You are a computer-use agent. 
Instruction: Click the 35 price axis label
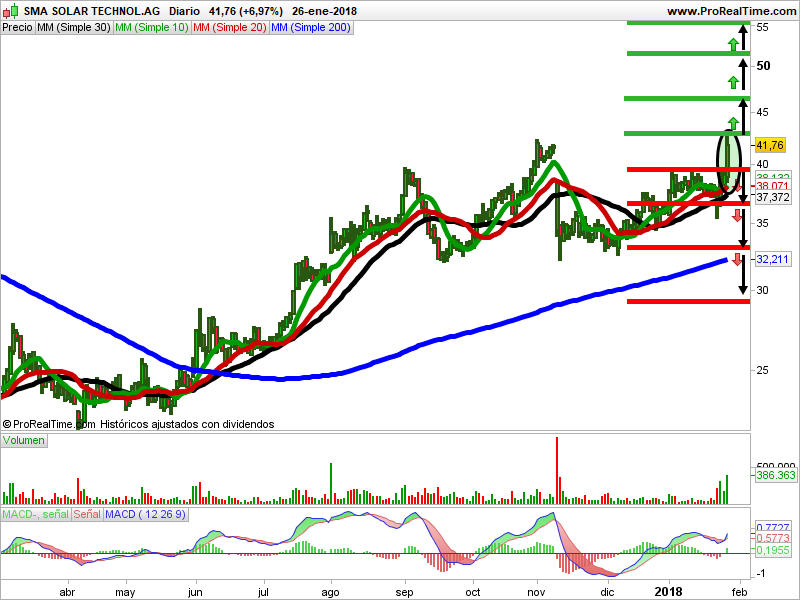(x=762, y=223)
